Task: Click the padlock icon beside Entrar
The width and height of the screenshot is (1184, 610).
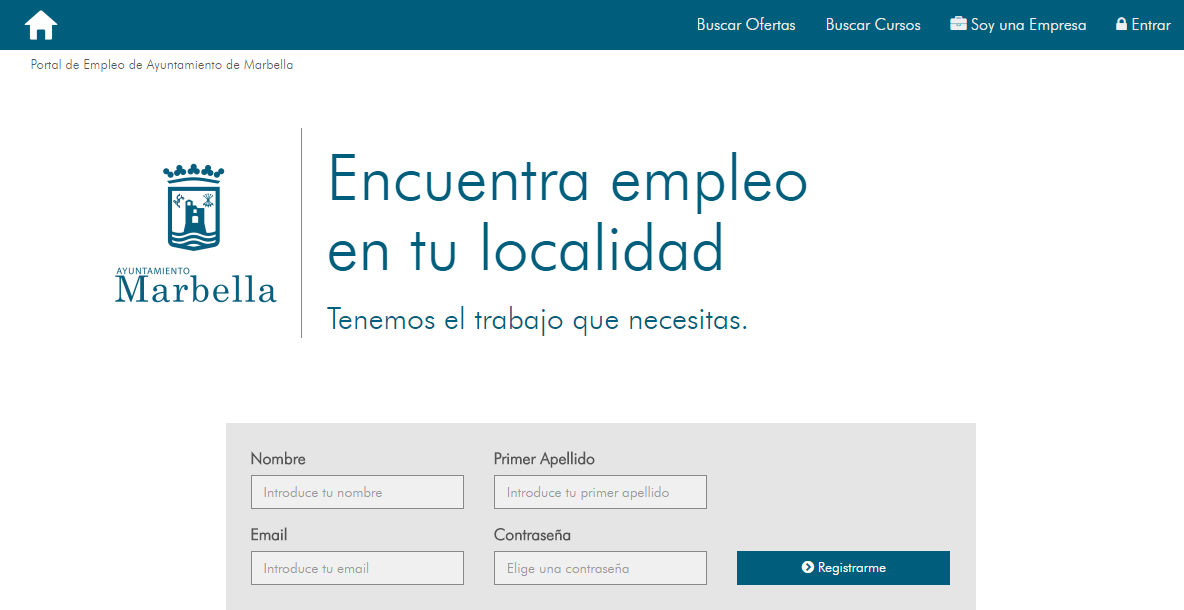Action: [x=1121, y=23]
